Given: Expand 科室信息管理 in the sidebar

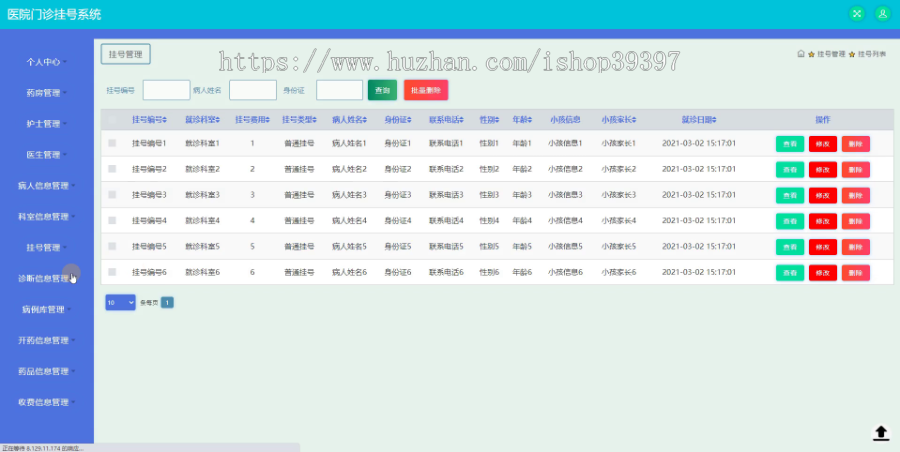Looking at the screenshot, I should tap(46, 217).
